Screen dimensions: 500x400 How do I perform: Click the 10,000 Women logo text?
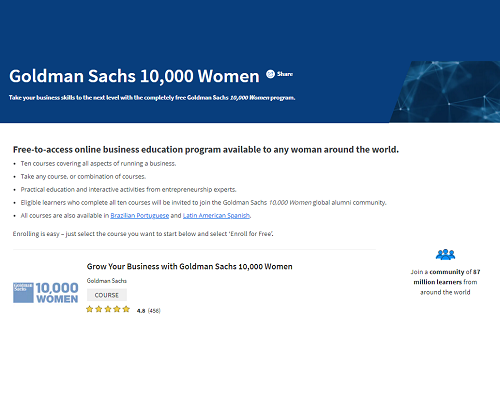pyautogui.click(x=57, y=293)
